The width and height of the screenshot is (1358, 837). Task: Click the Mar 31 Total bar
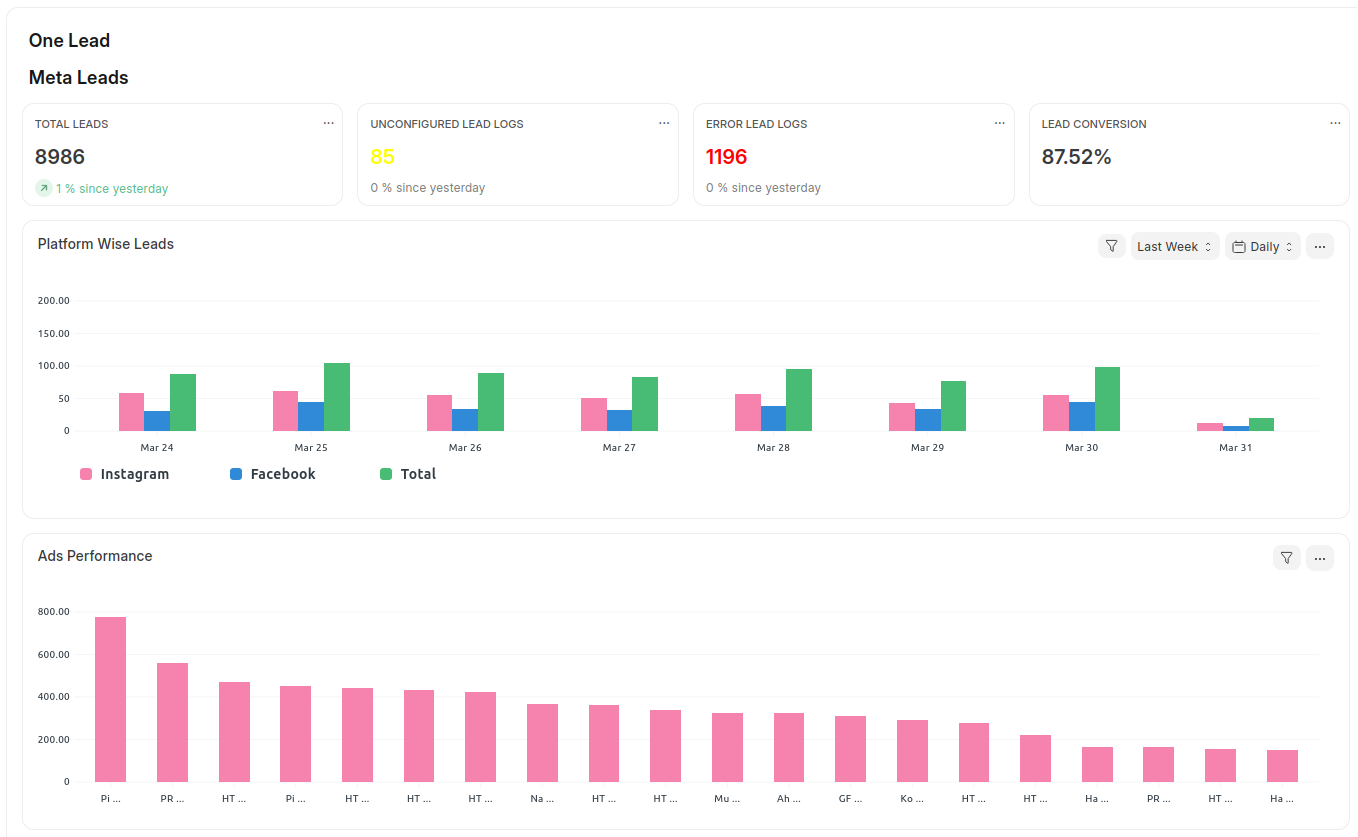1261,425
